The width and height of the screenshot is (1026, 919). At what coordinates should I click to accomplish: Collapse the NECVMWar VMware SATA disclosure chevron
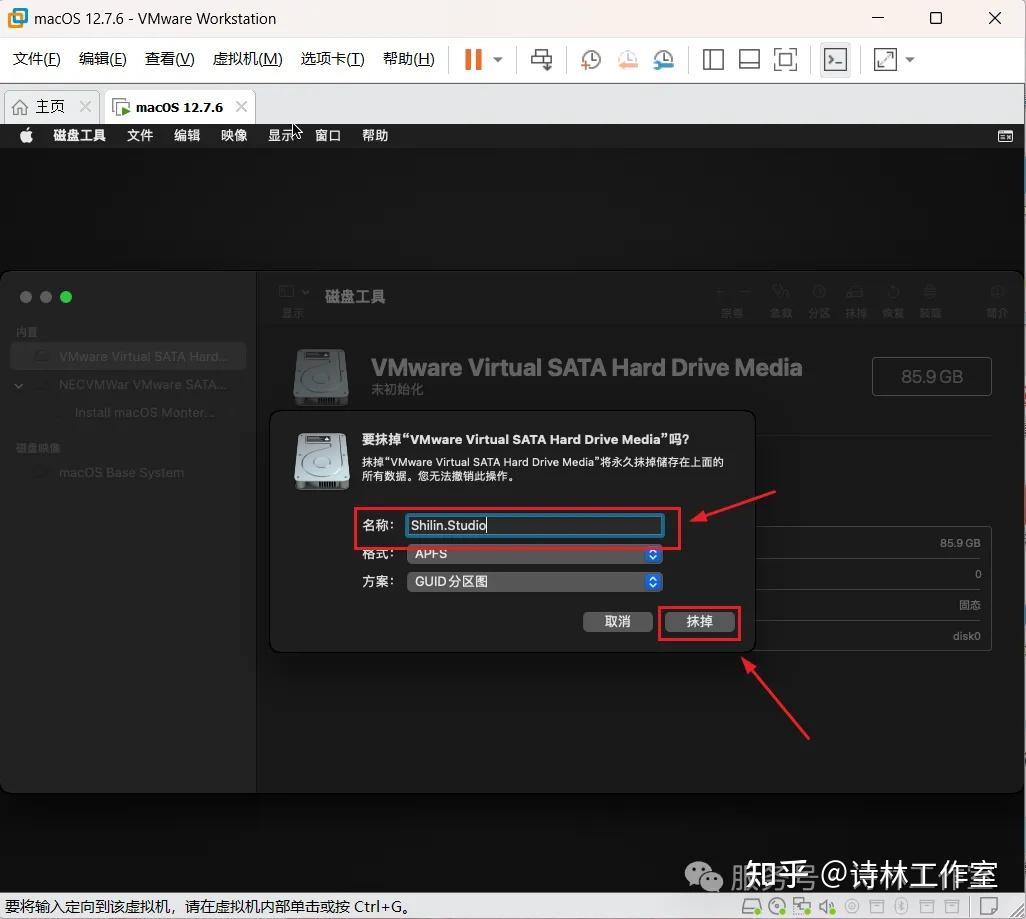pos(19,386)
